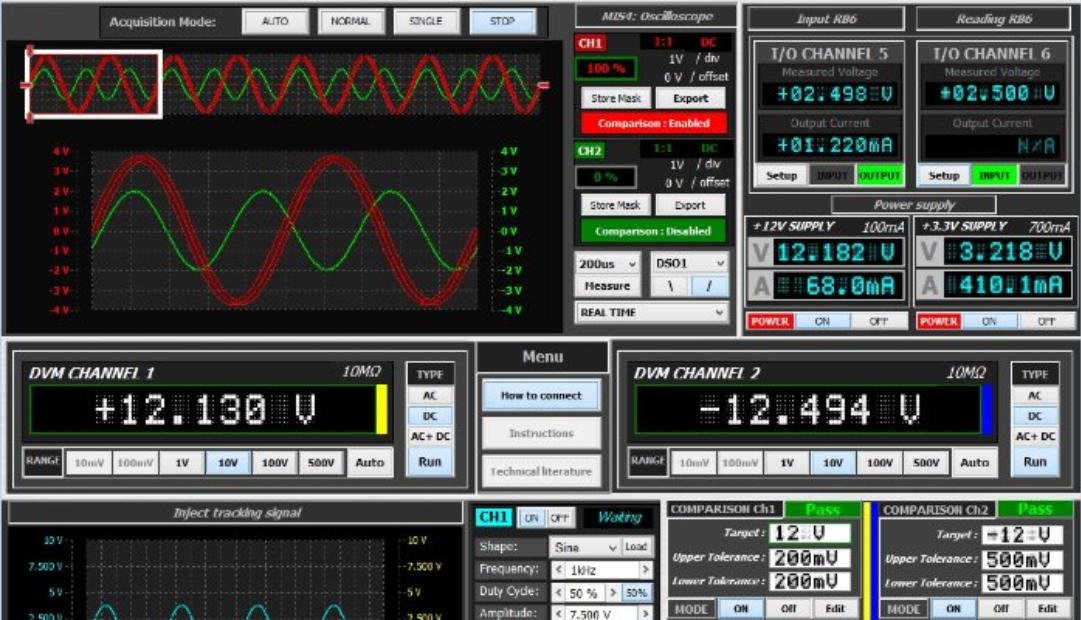Select 1V range on DVM Channel 1
1081x620 pixels.
(181, 463)
